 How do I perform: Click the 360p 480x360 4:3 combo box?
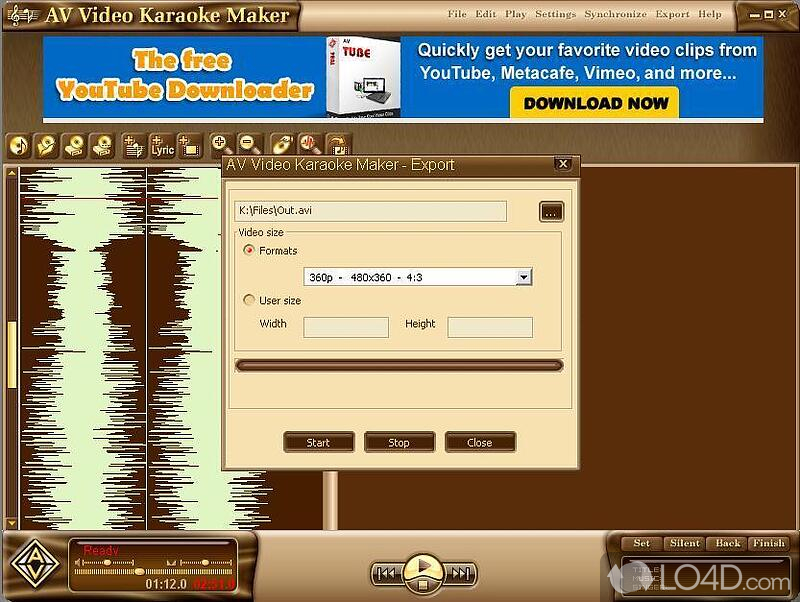pos(418,277)
